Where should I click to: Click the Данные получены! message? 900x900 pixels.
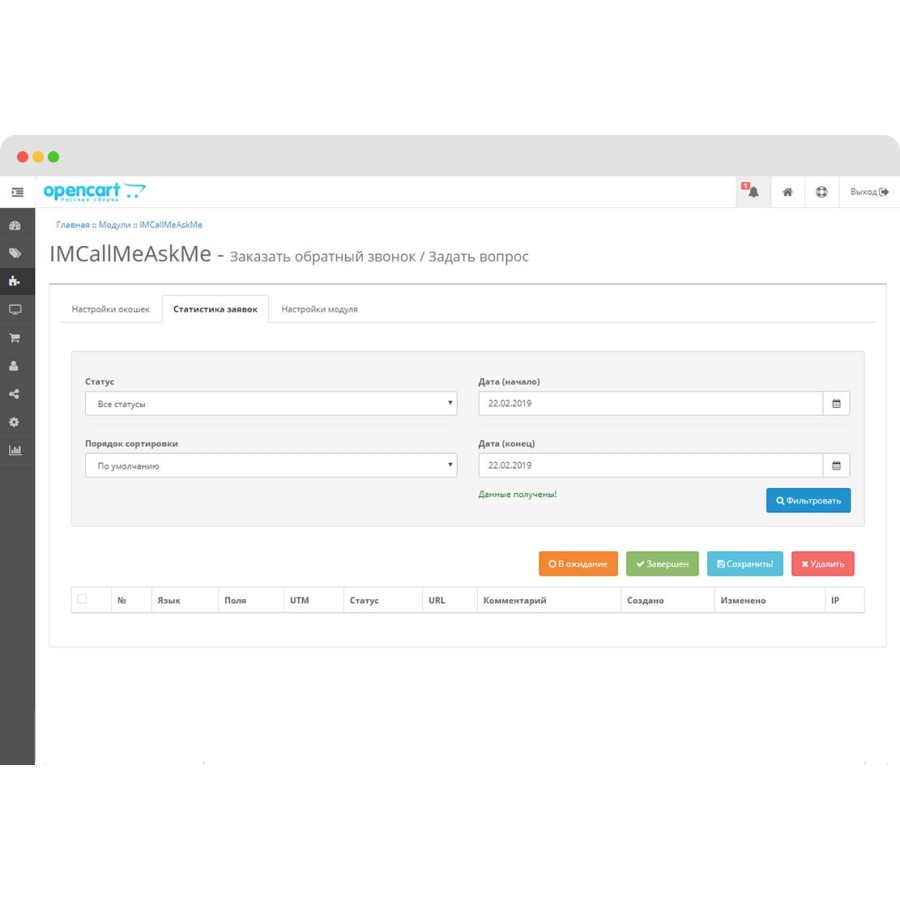(x=517, y=494)
